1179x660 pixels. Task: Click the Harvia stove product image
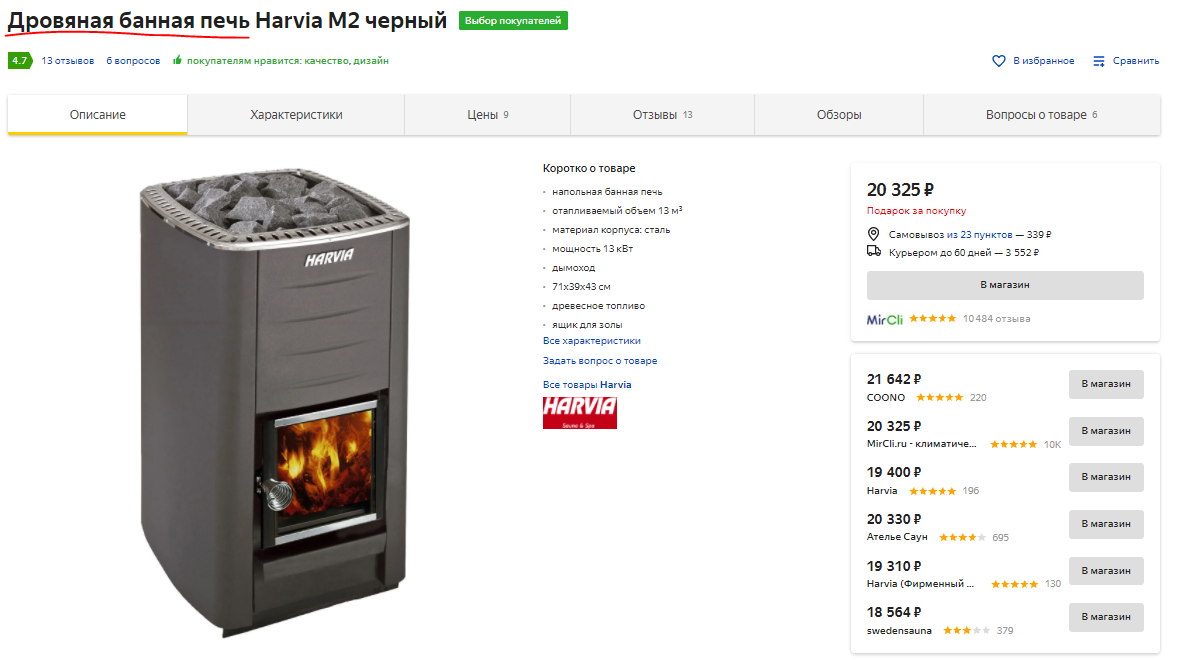[275, 402]
